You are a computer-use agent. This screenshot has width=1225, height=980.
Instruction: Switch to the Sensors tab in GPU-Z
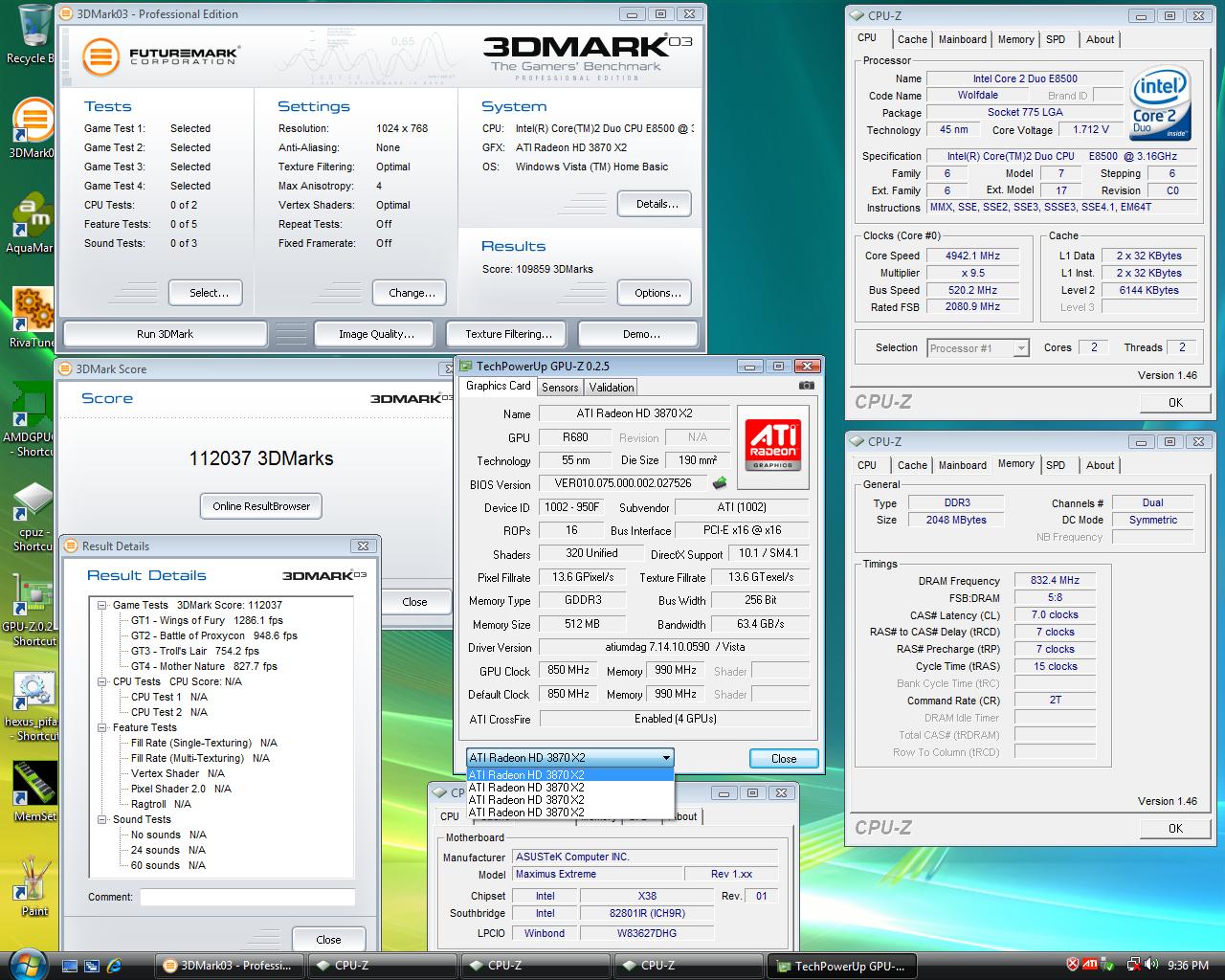[x=560, y=388]
